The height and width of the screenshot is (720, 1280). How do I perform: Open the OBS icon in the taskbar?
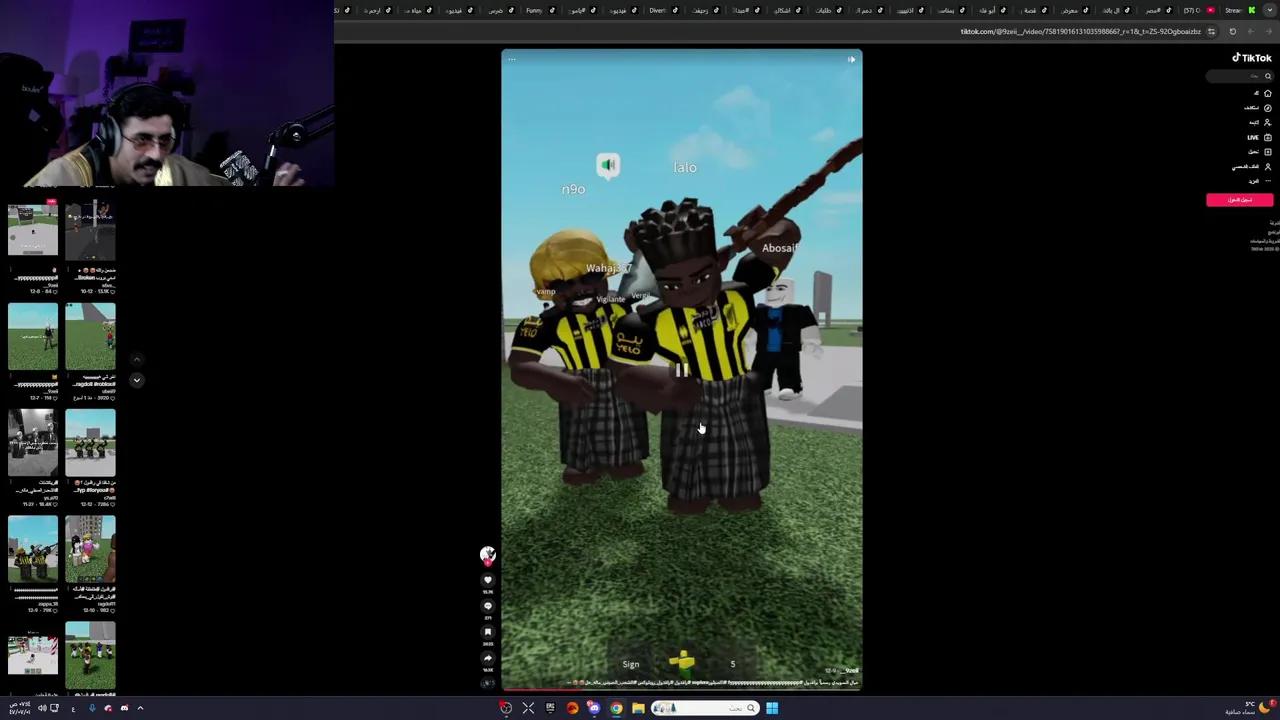(506, 708)
